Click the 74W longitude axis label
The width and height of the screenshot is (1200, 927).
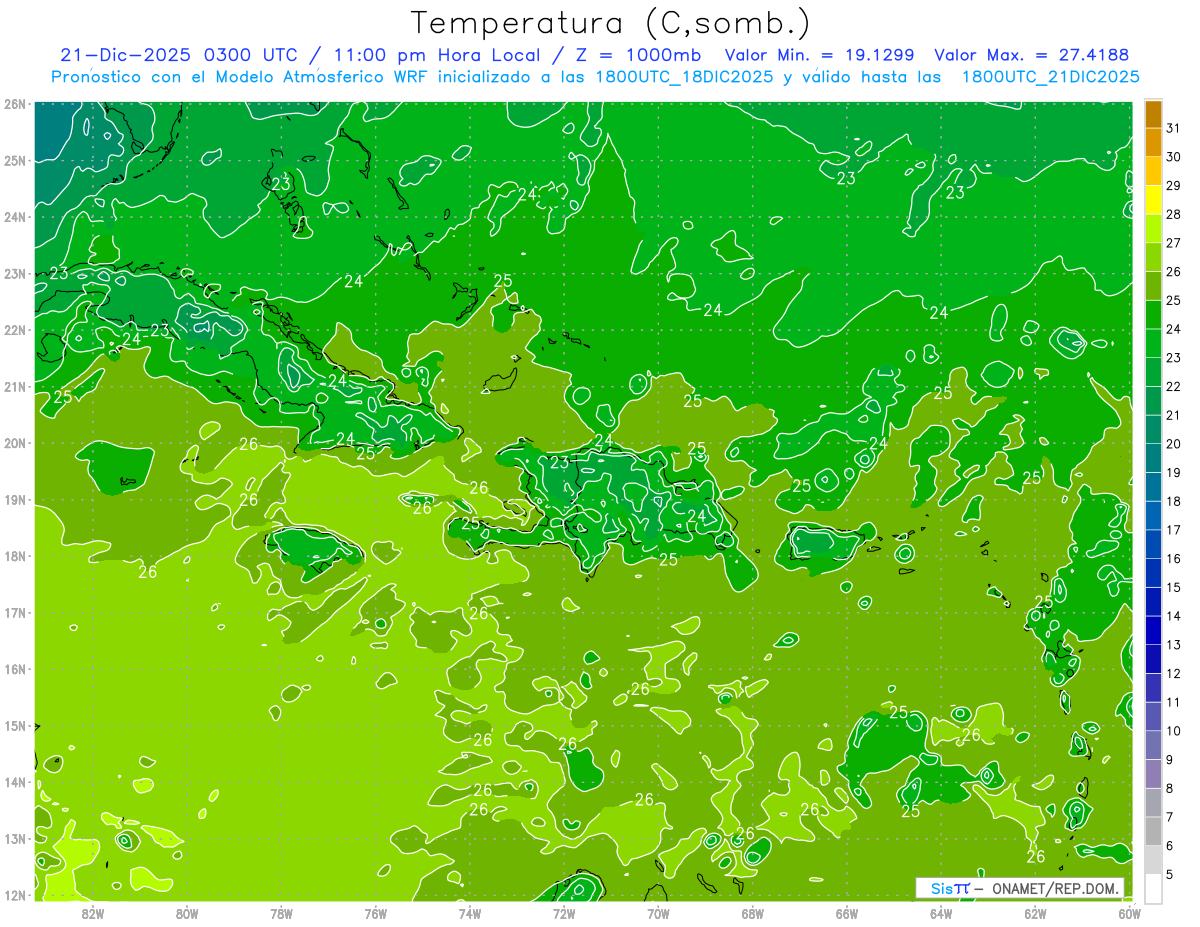pos(470,913)
